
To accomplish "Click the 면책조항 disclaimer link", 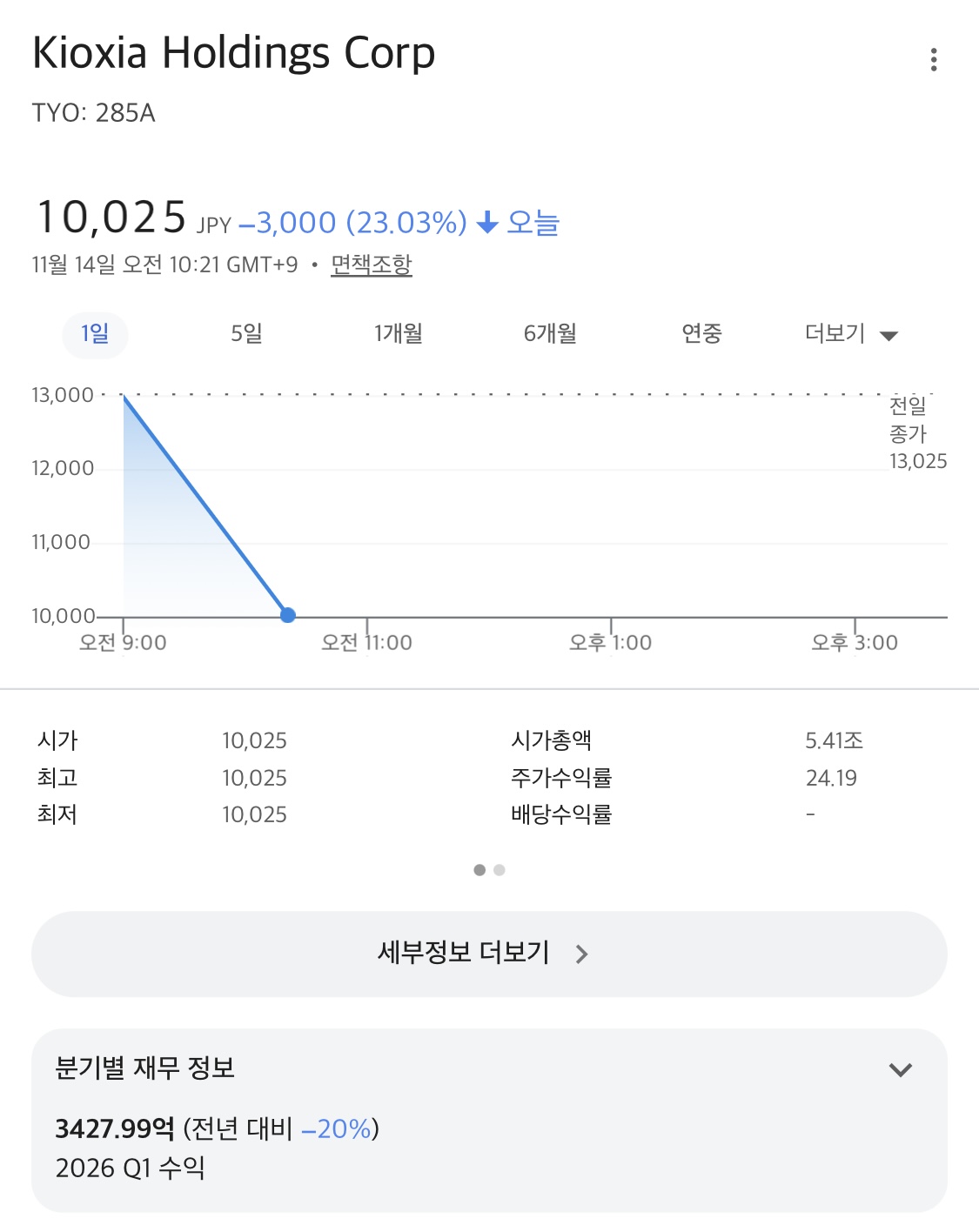I will point(372,264).
